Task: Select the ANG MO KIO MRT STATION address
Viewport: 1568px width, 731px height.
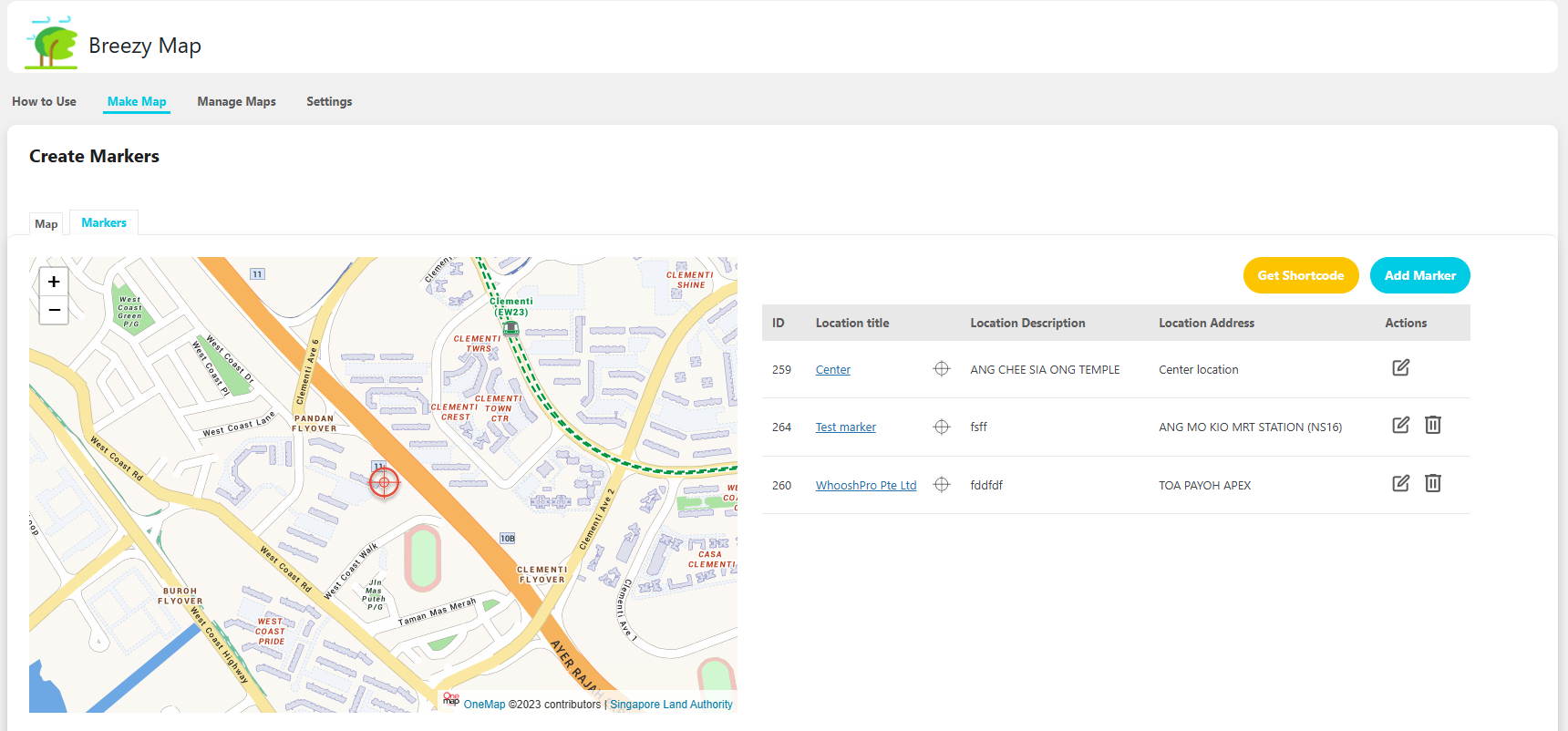Action: [x=1250, y=427]
